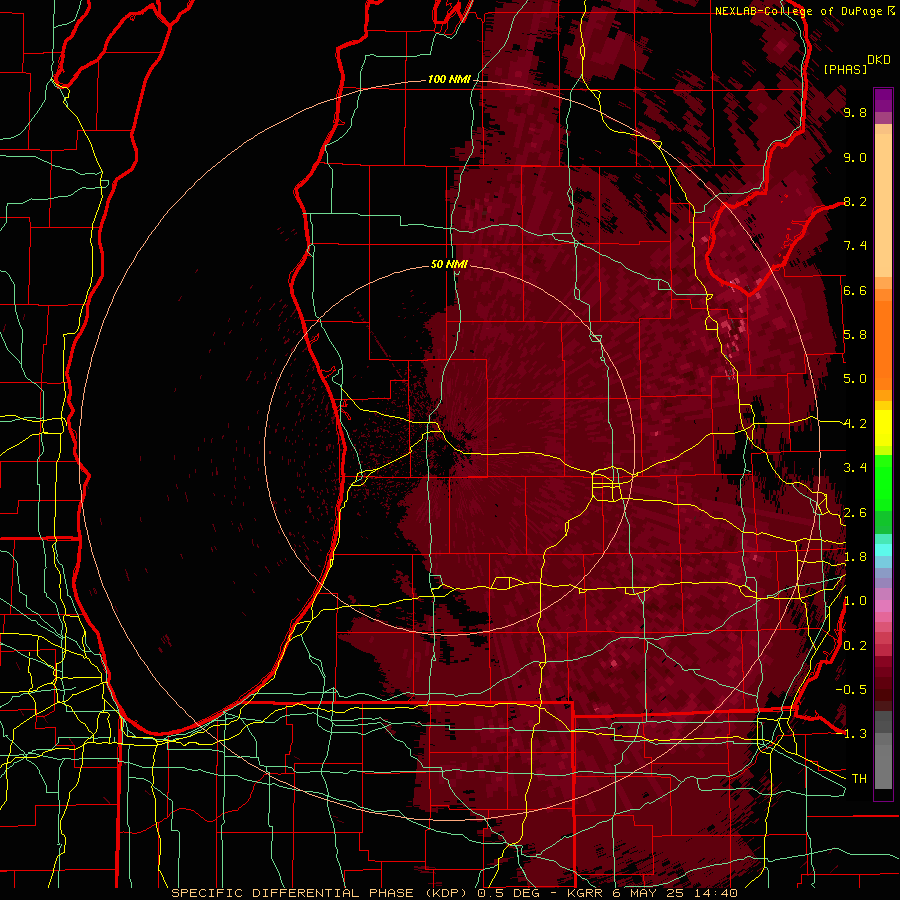The height and width of the screenshot is (900, 900).
Task: Click the -0.5 scale value
Action: [x=851, y=689]
